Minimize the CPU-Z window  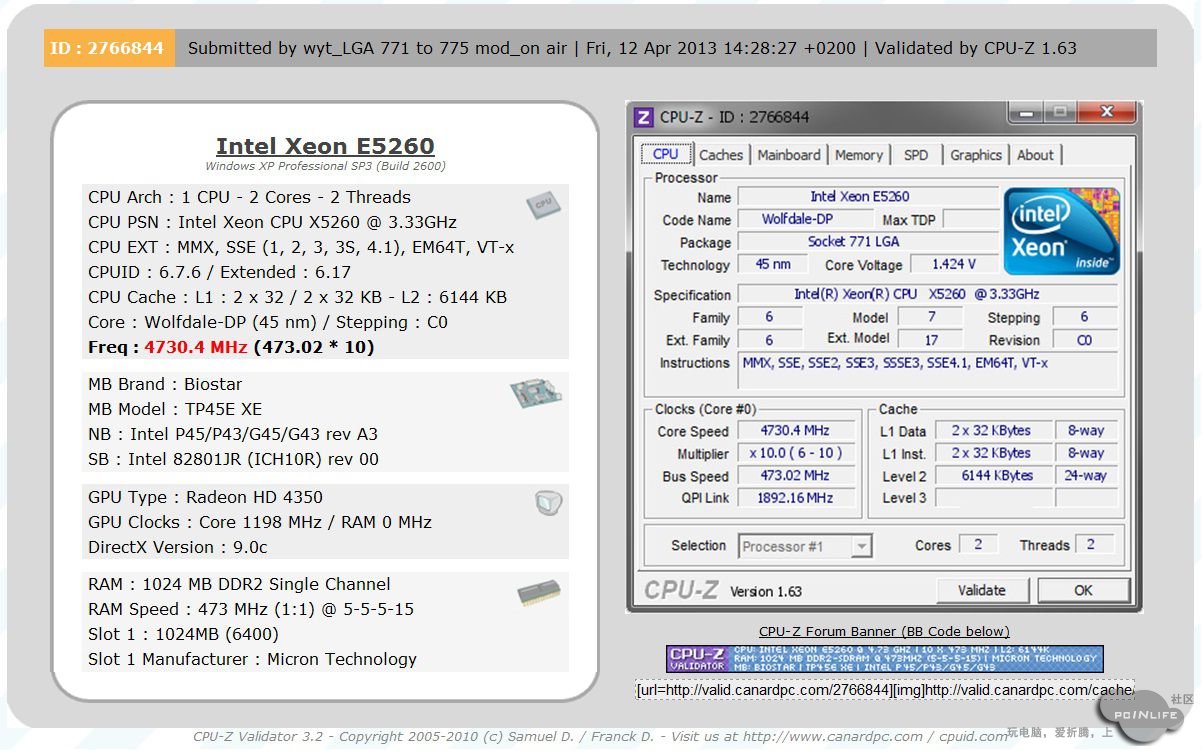pos(1025,112)
